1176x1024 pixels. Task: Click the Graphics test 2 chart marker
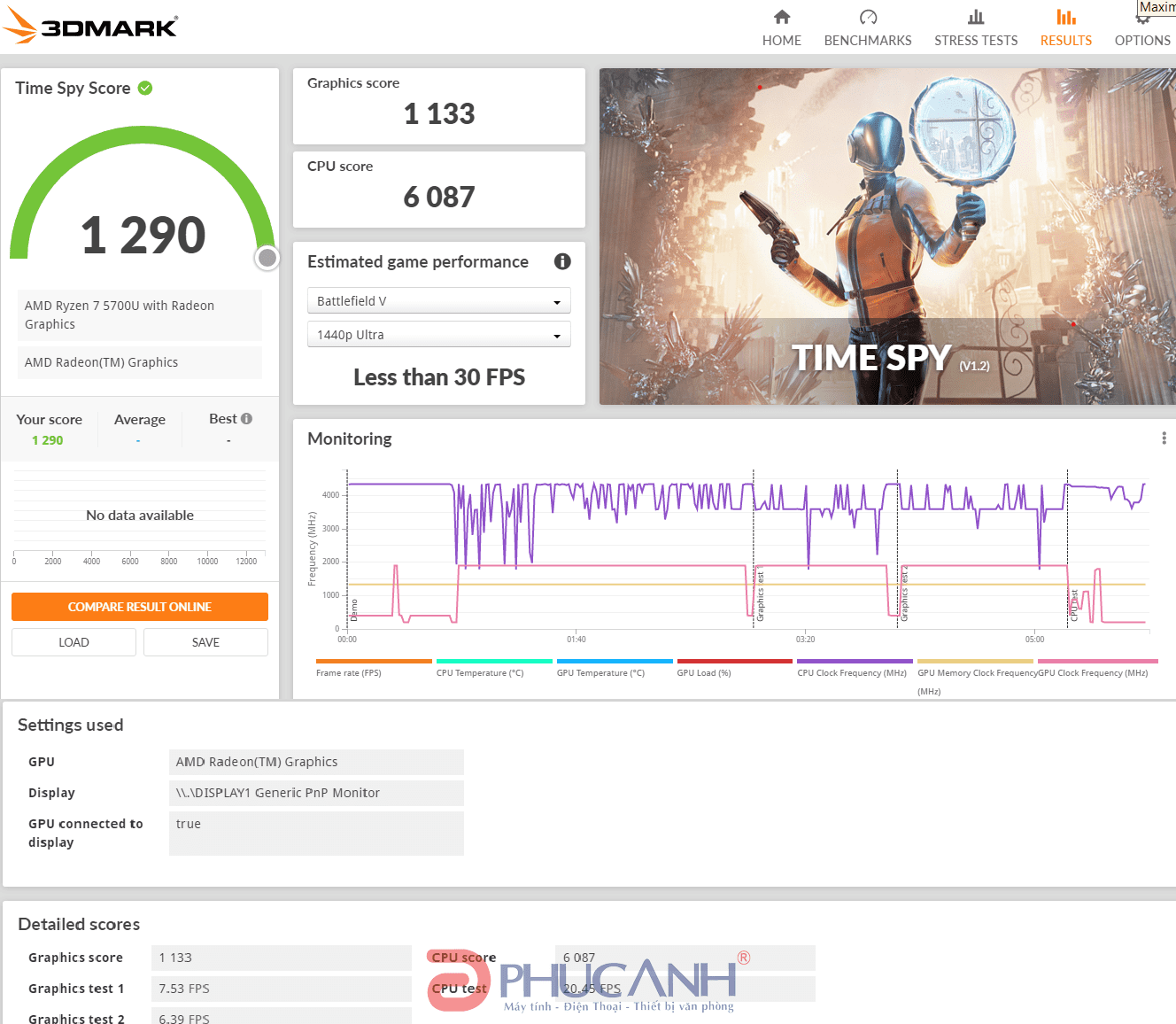[904, 595]
